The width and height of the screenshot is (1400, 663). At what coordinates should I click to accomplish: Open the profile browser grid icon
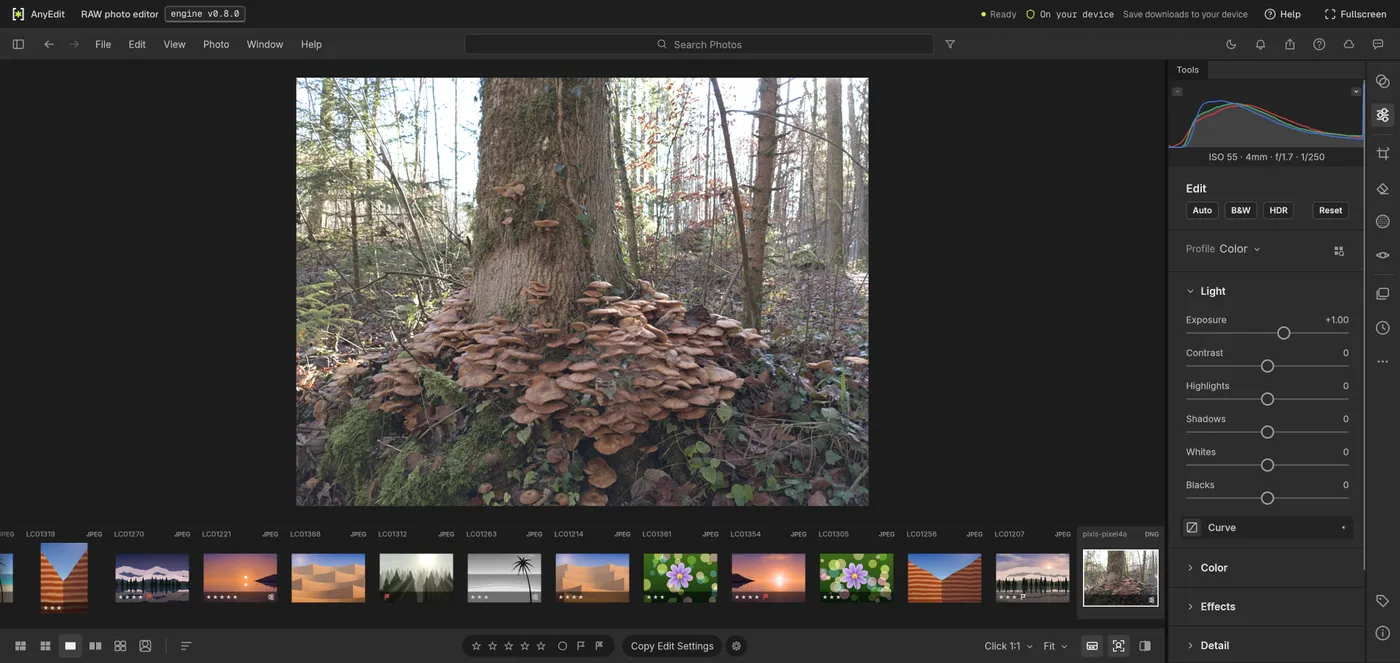[x=1339, y=250]
